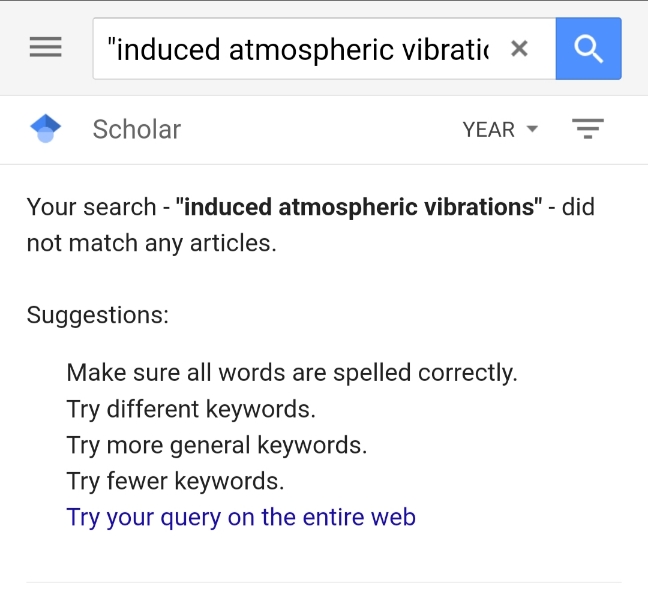Click "Make sure all words are spelled correctly"

point(291,373)
